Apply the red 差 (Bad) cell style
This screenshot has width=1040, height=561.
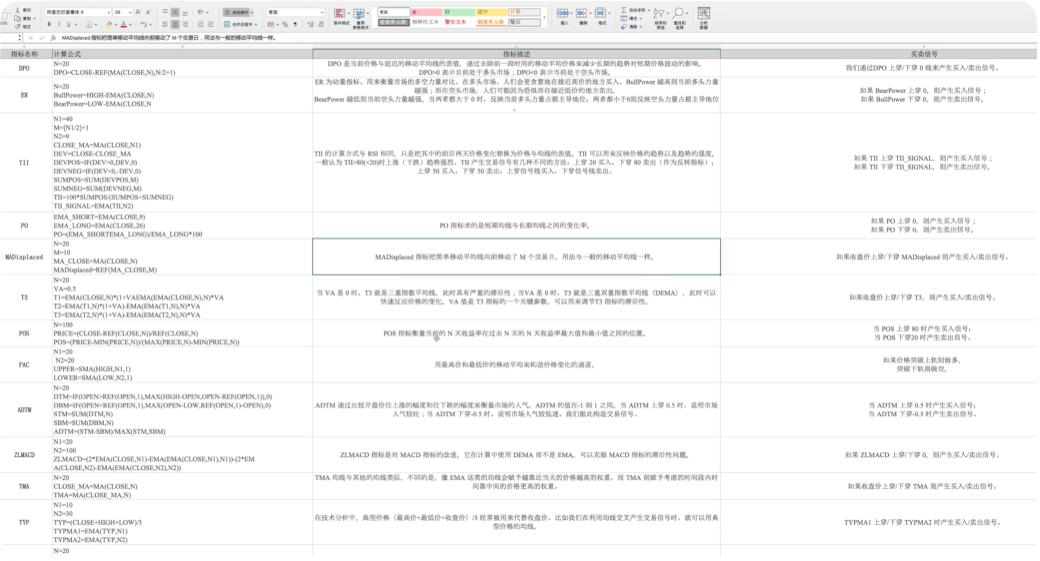(426, 12)
